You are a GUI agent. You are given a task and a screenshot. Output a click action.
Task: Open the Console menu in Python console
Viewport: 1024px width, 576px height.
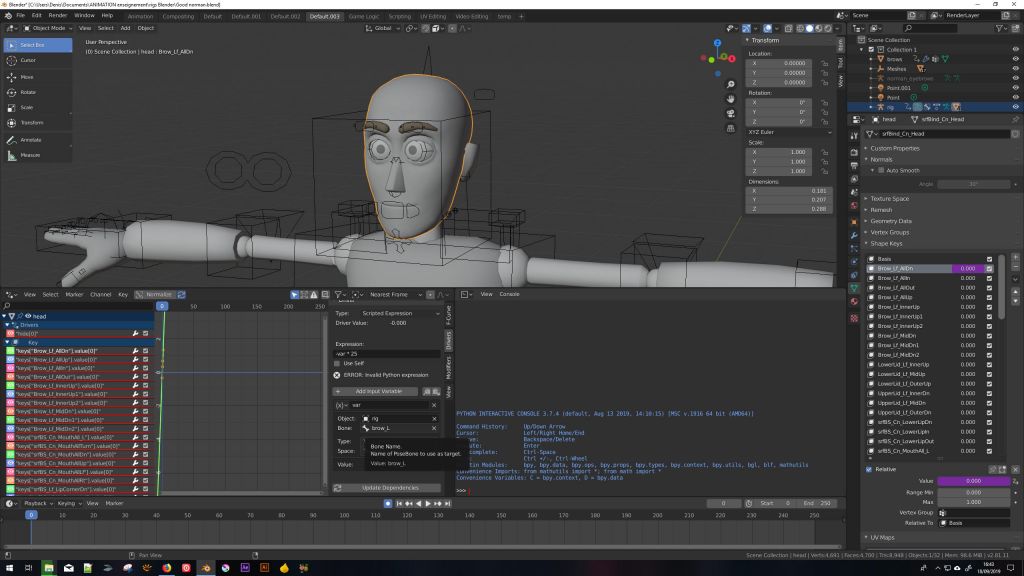[x=509, y=295]
